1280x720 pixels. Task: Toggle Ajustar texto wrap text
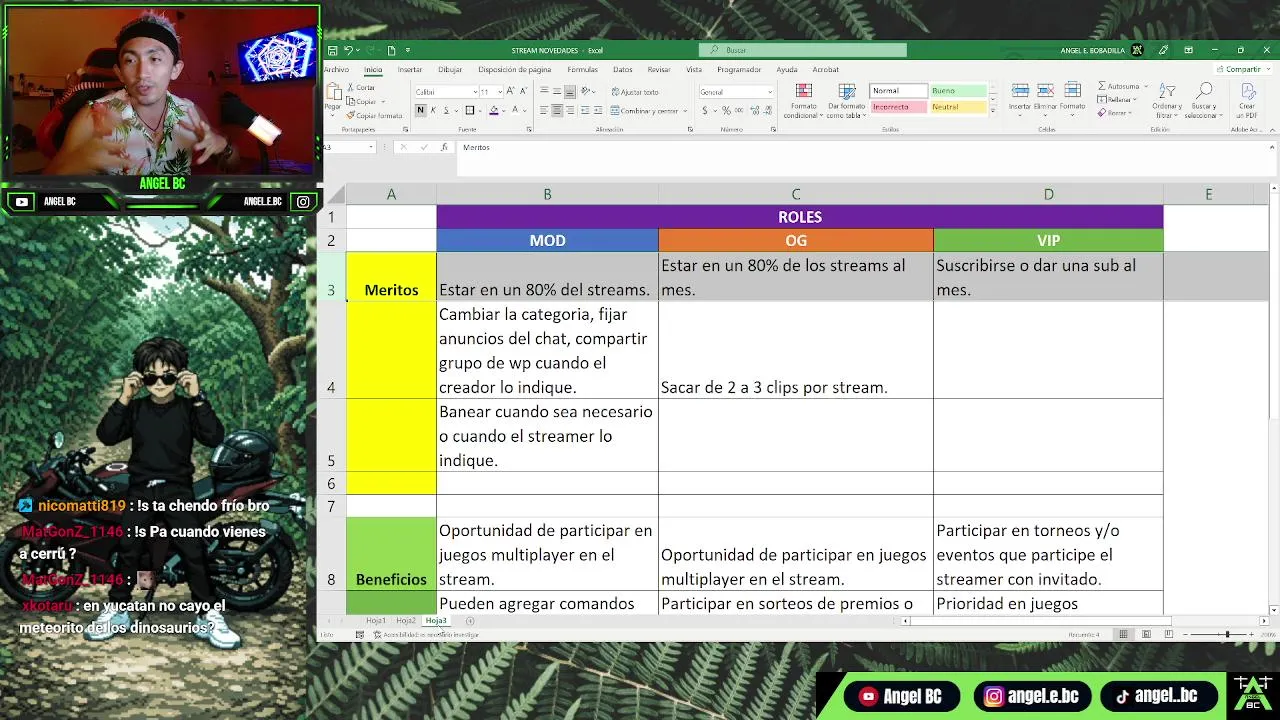coord(635,92)
